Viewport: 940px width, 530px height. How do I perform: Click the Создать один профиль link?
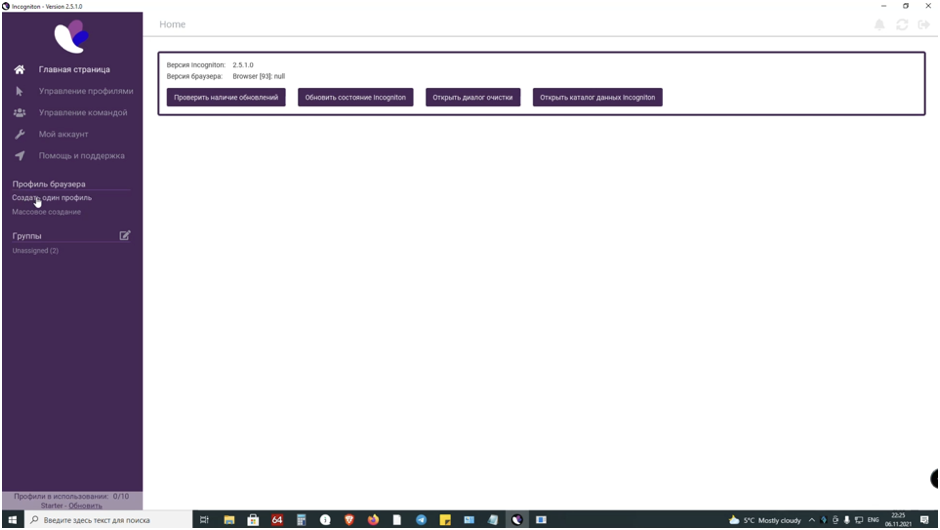pos(52,198)
